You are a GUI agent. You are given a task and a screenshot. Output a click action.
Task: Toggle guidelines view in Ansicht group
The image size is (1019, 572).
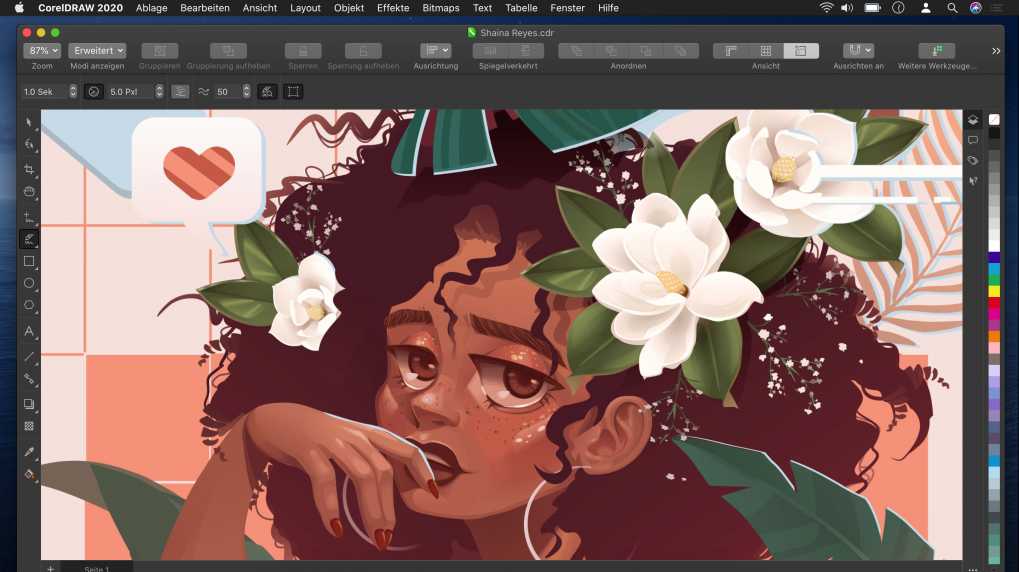(x=801, y=51)
